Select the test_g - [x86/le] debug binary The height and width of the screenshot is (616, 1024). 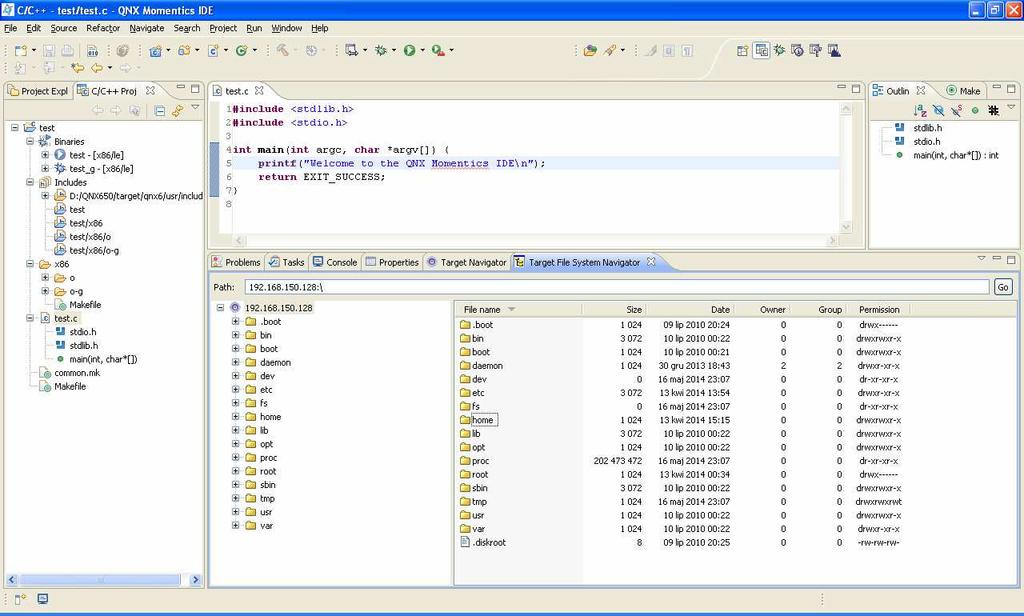(x=101, y=169)
